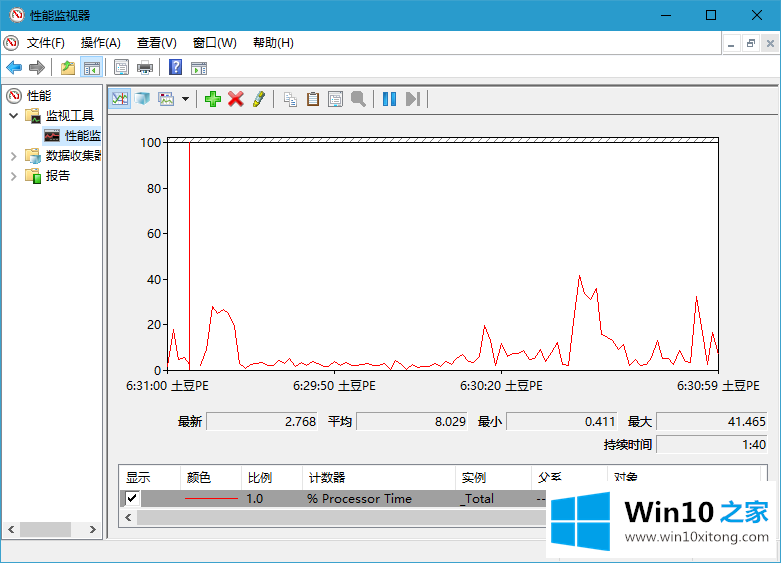Expand the 报告 tree node
781x563 pixels.
tap(13, 176)
